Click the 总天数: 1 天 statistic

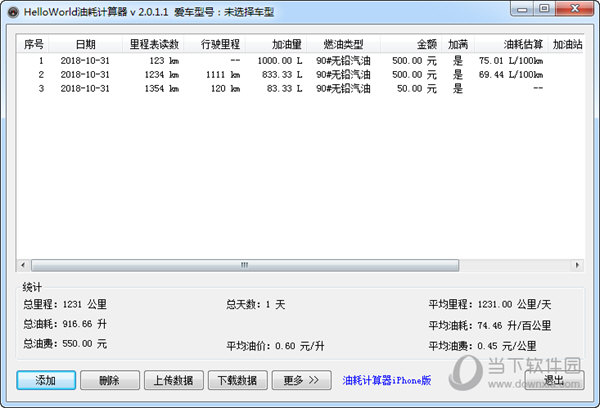[x=256, y=305]
